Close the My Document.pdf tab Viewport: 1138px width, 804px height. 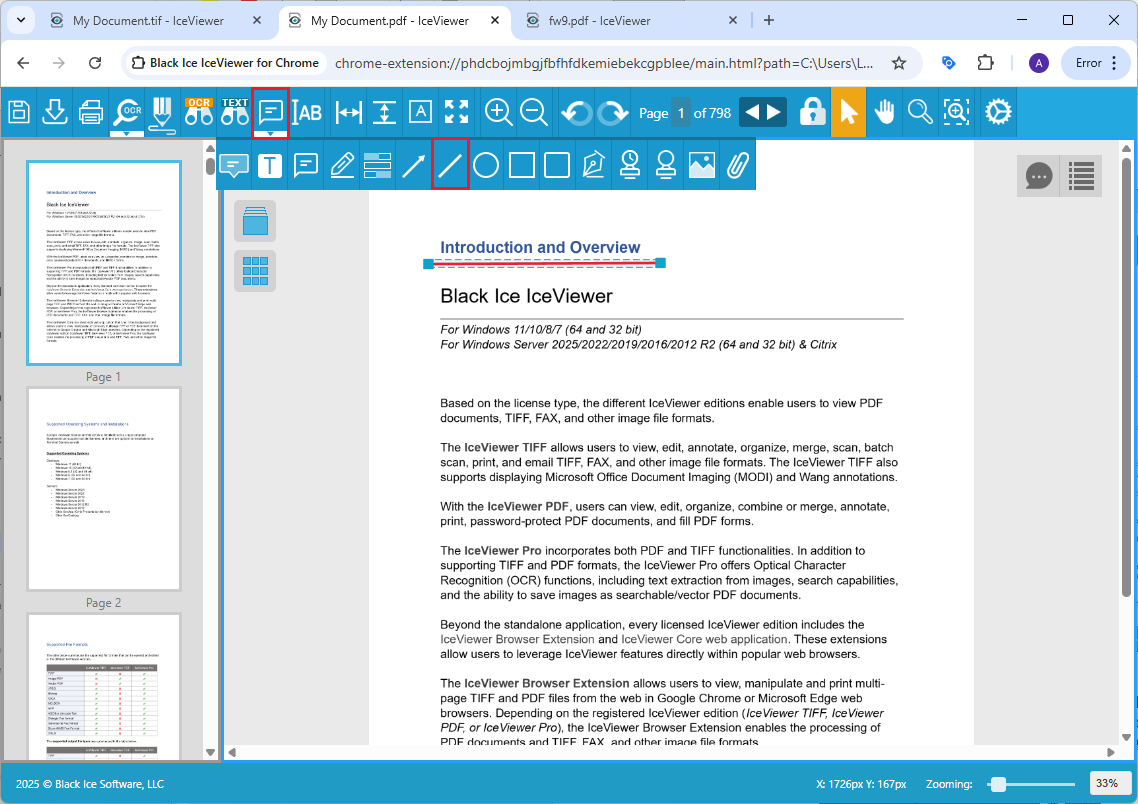tap(495, 20)
